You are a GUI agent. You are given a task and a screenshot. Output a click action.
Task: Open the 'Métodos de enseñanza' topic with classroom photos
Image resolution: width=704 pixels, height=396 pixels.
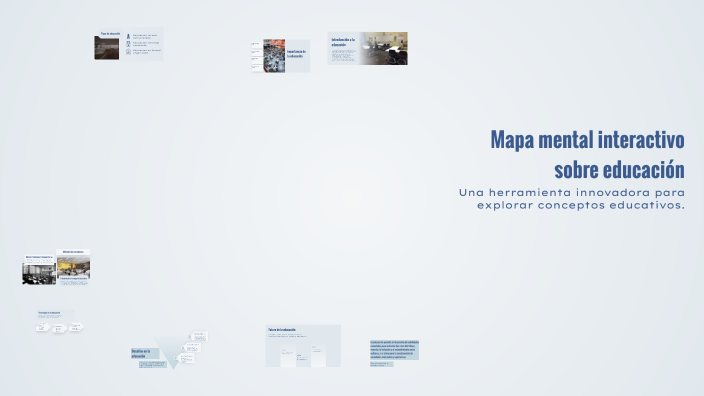[x=56, y=267]
